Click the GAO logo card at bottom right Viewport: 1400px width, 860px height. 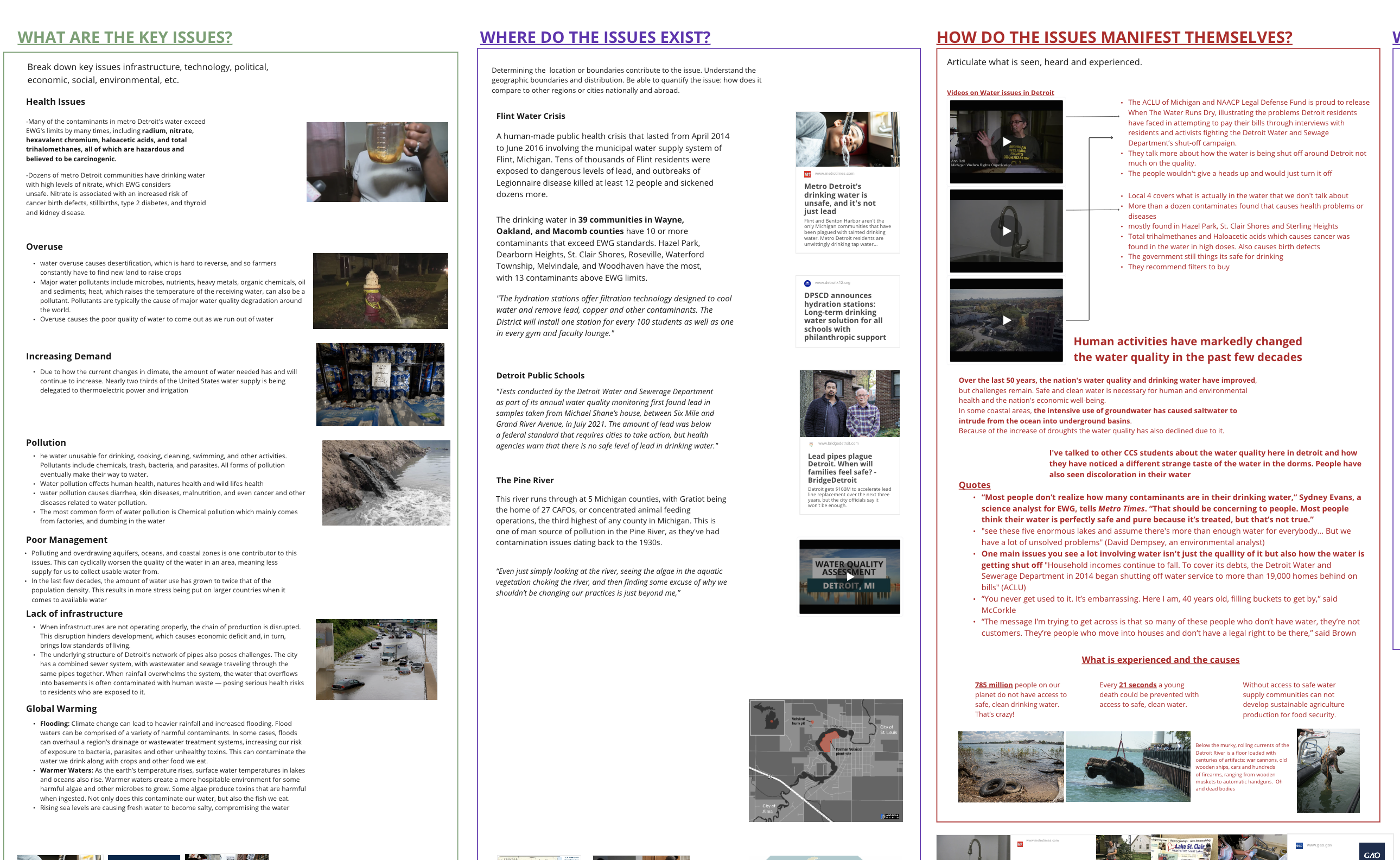(x=1371, y=853)
